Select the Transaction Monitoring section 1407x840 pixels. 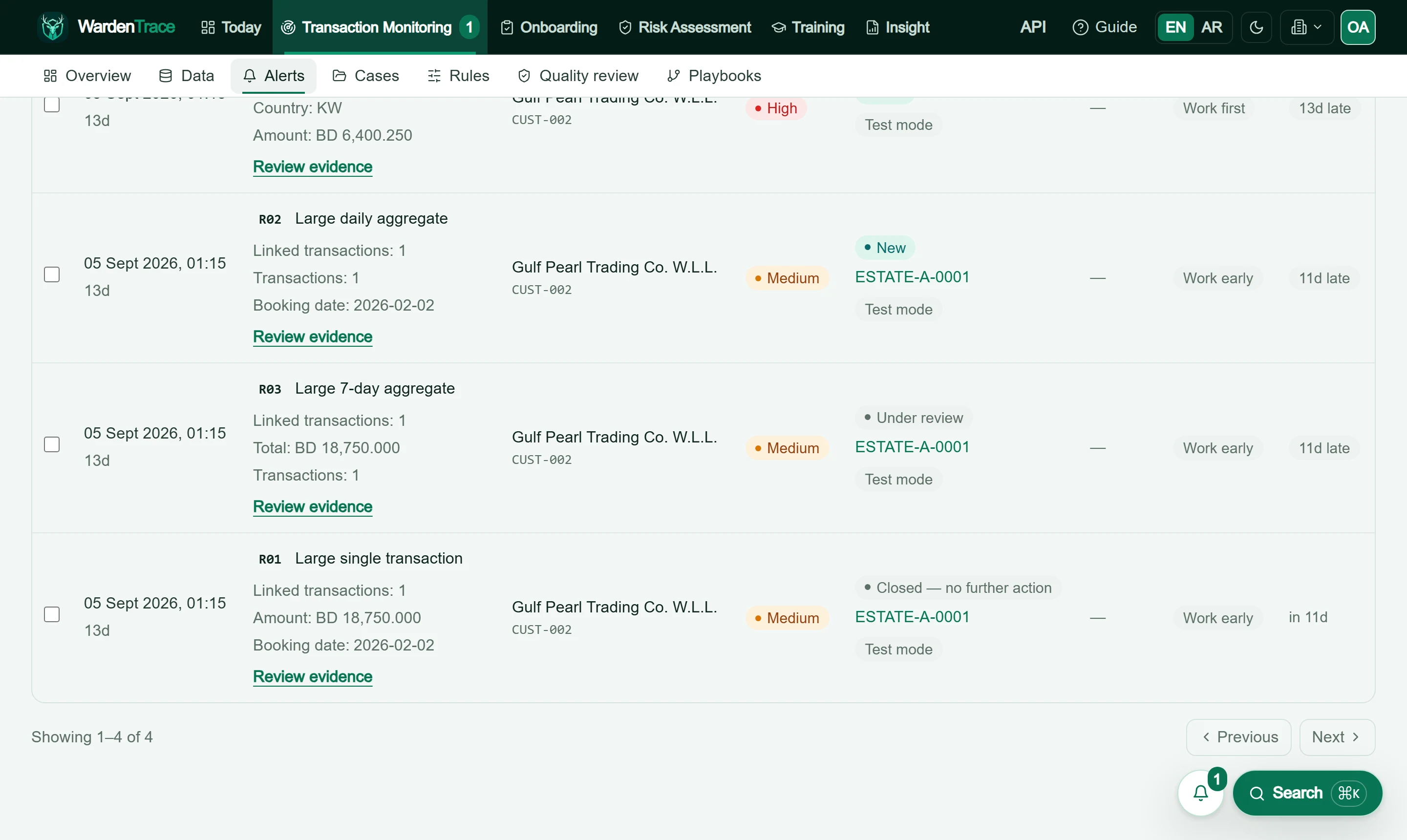tap(380, 27)
